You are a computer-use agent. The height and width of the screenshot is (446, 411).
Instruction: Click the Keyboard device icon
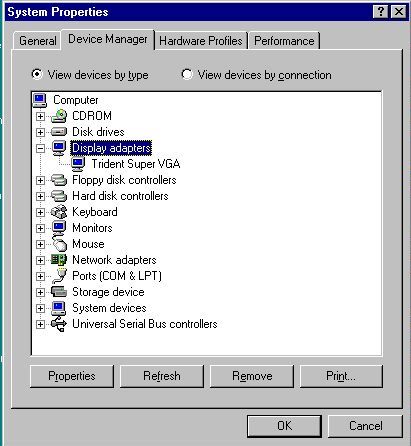pos(59,212)
